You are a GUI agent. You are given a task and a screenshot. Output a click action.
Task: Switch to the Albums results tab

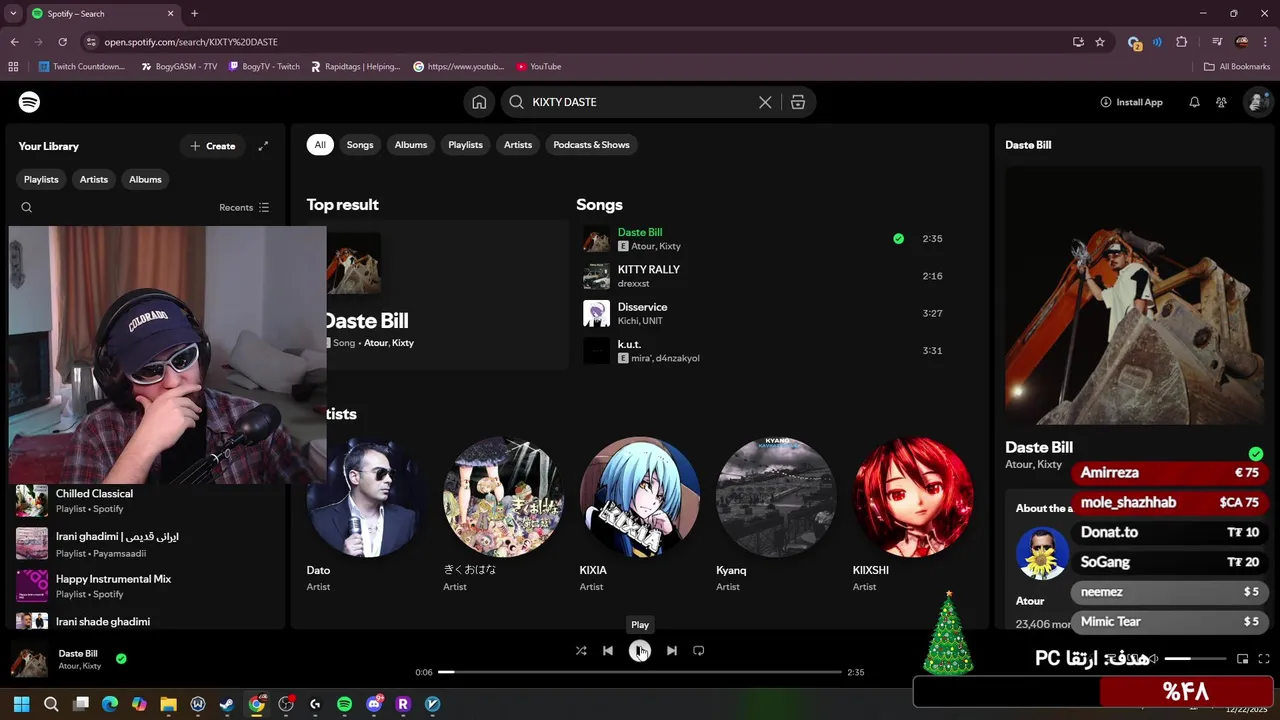pyautogui.click(x=411, y=145)
